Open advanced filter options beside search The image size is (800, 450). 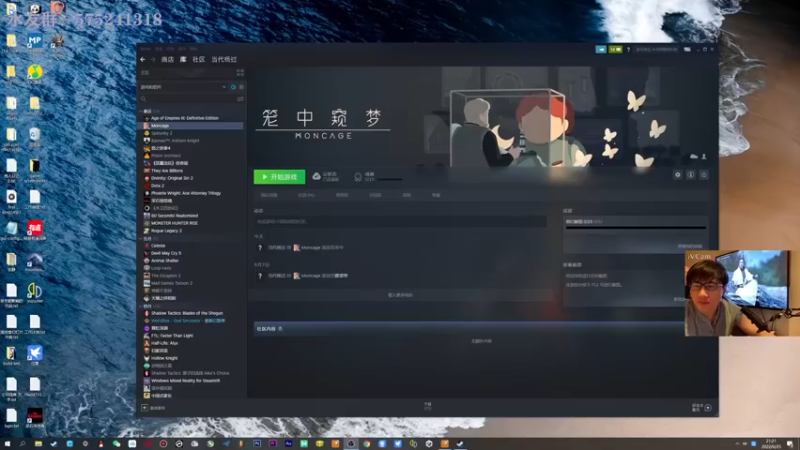(240, 99)
